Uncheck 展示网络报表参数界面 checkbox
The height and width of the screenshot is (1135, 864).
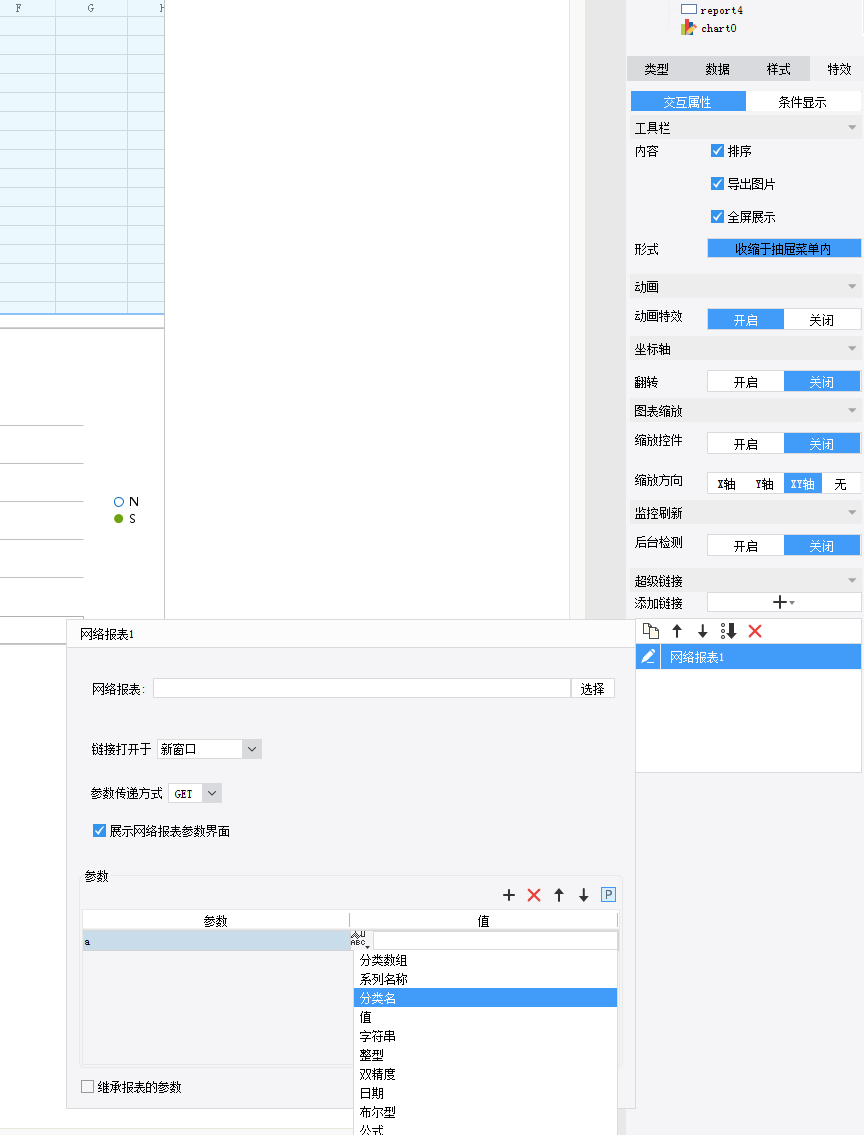pyautogui.click(x=99, y=830)
